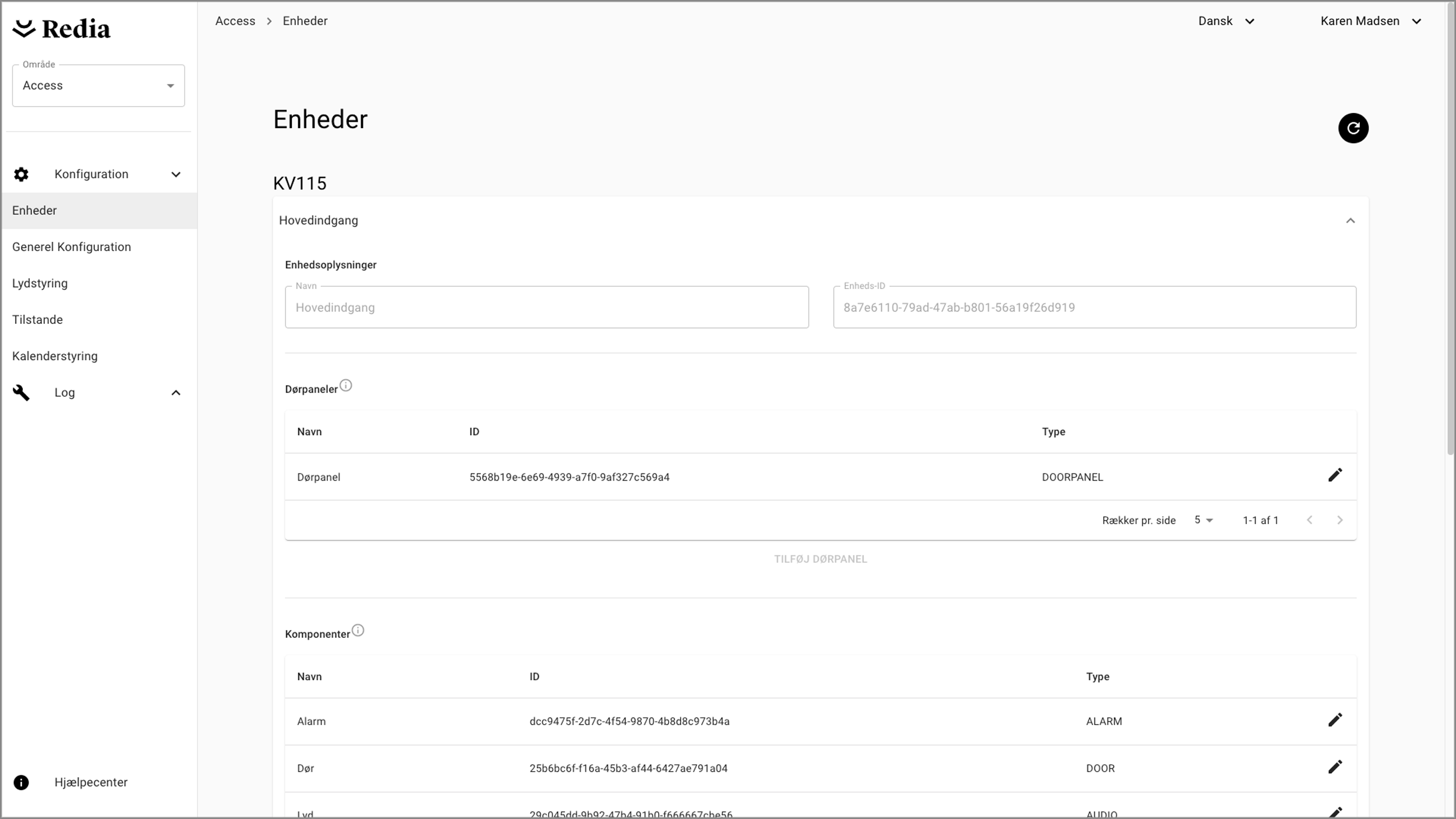
Task: Edit the Dør component with pencil icon
Action: (1334, 767)
